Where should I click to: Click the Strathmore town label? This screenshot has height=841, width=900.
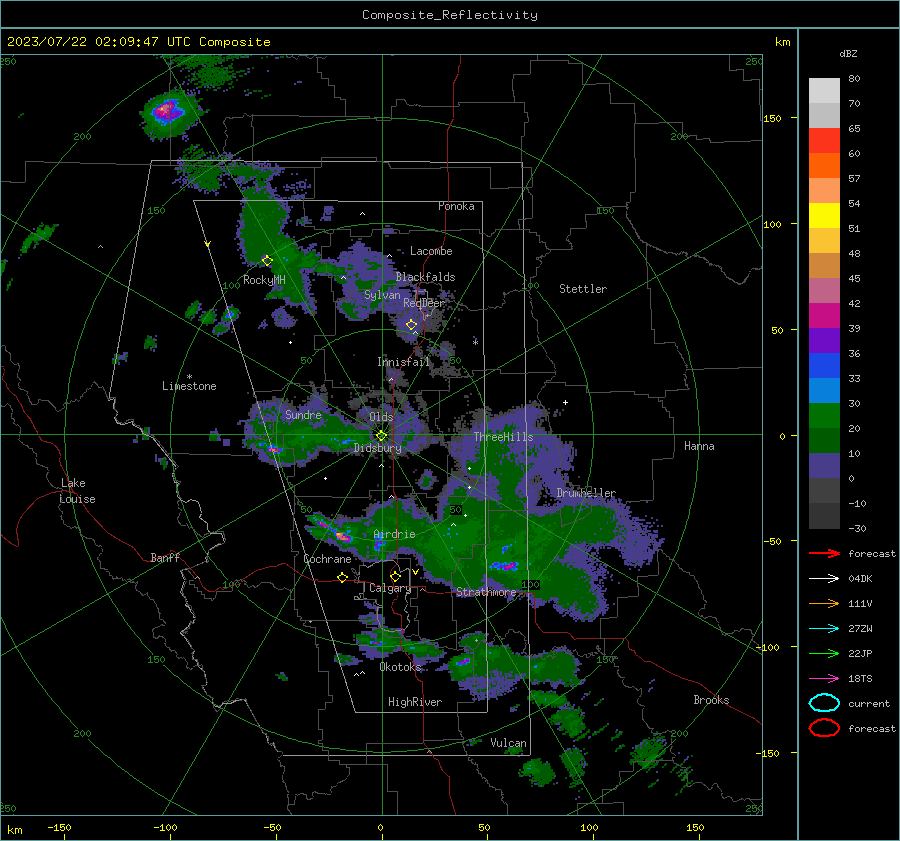(486, 592)
